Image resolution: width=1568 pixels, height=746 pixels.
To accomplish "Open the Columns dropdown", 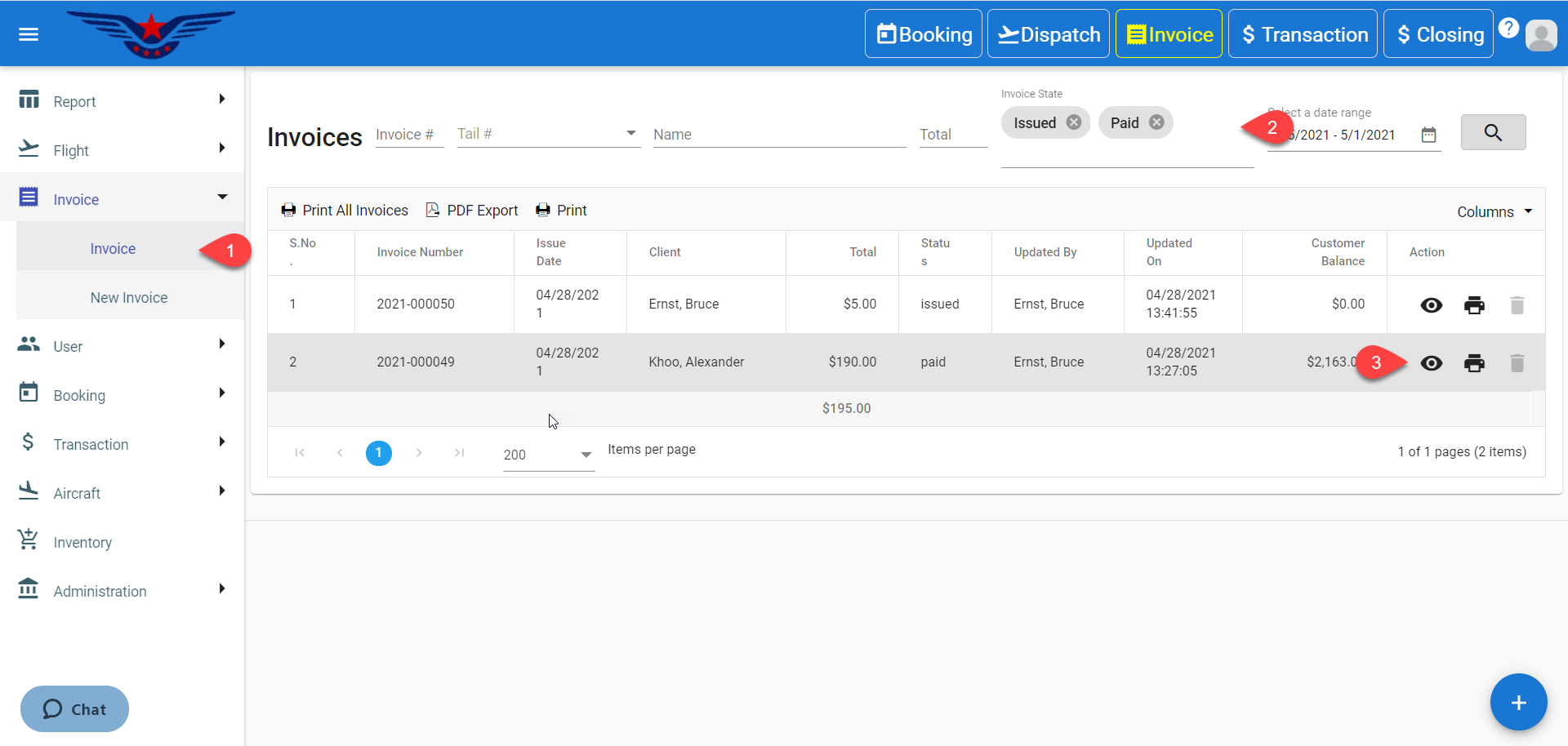I will click(x=1494, y=211).
